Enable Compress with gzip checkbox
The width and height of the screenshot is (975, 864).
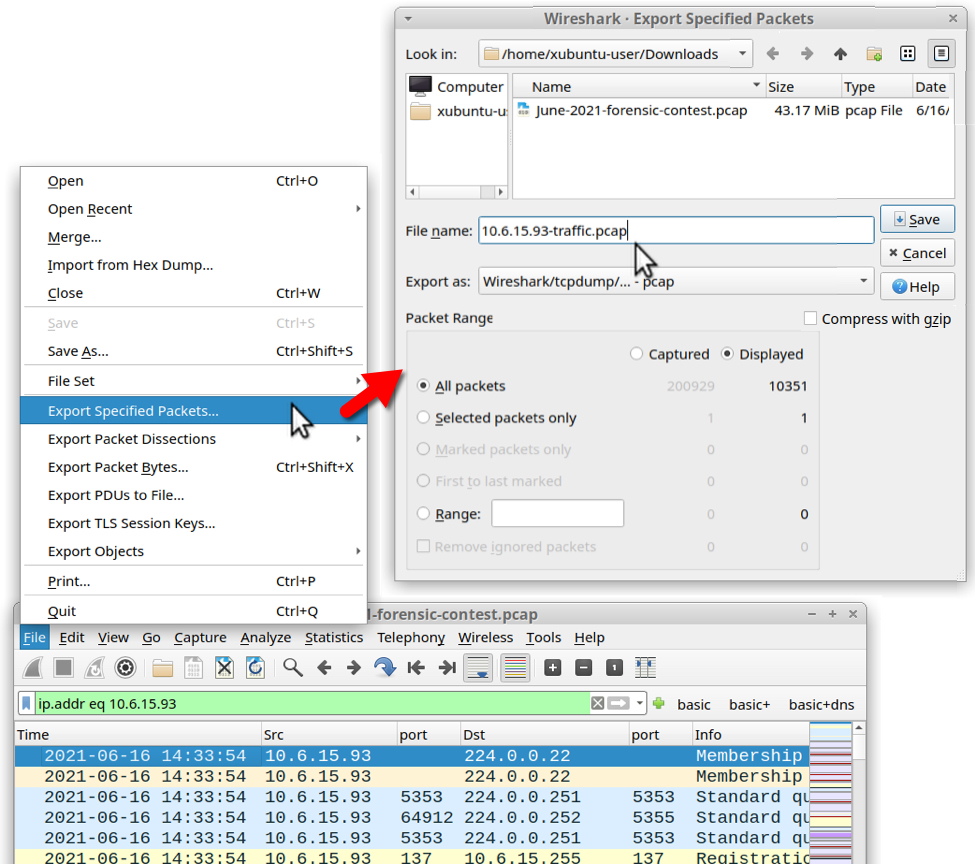(811, 319)
